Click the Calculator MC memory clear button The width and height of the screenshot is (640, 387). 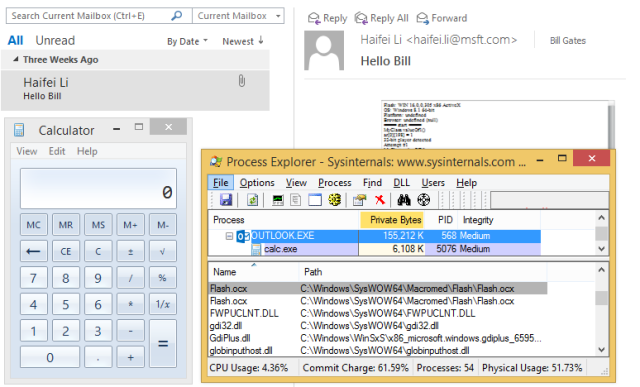tap(33, 225)
